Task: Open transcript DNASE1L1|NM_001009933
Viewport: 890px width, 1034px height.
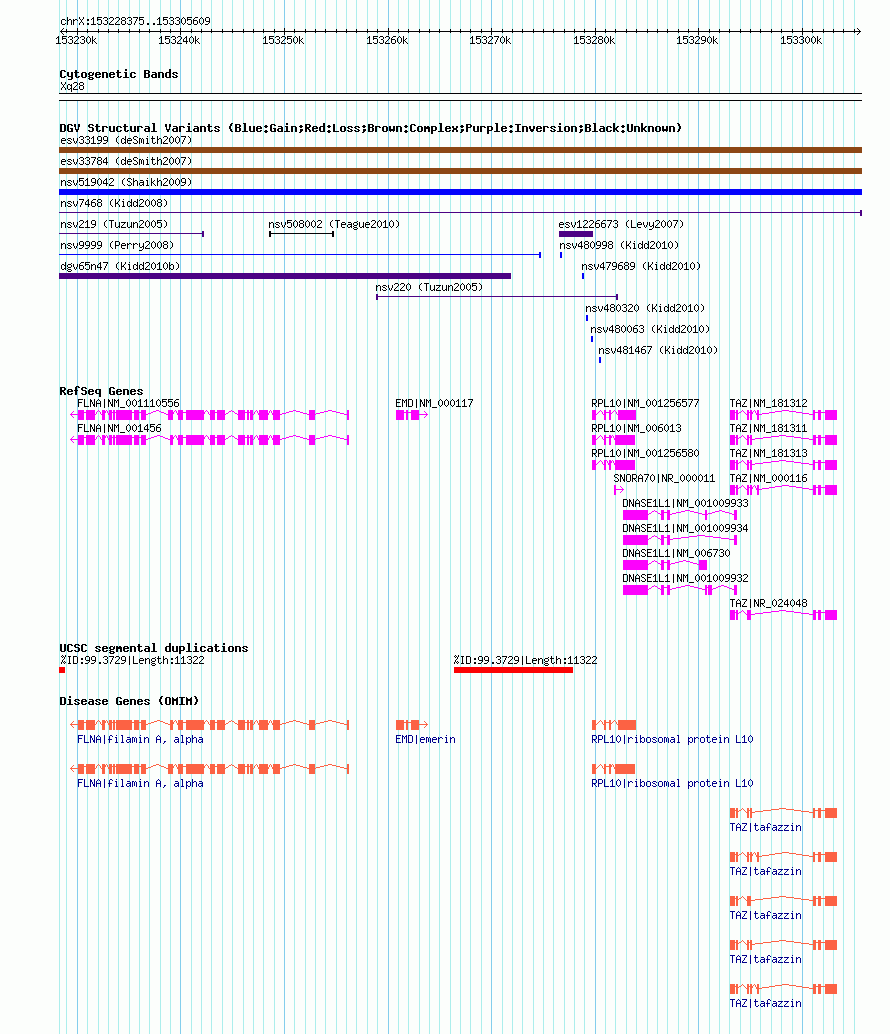Action: click(680, 515)
